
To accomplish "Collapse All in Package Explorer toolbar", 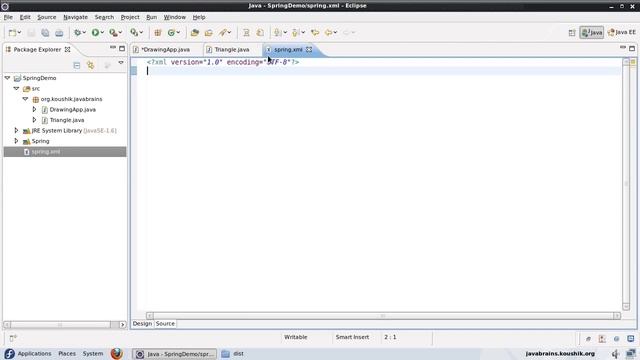I will pos(77,65).
